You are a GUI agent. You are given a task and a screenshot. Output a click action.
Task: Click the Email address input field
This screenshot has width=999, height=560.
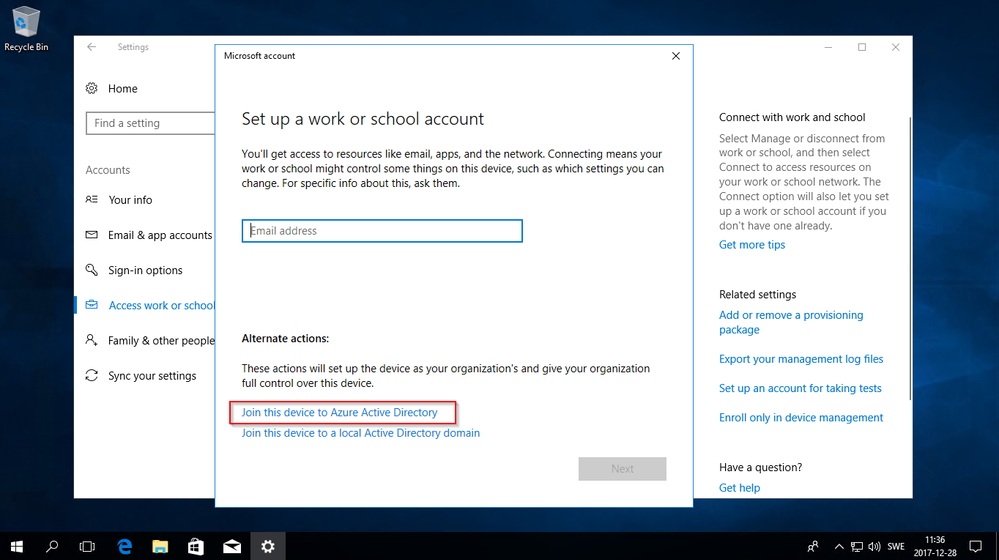(x=382, y=231)
